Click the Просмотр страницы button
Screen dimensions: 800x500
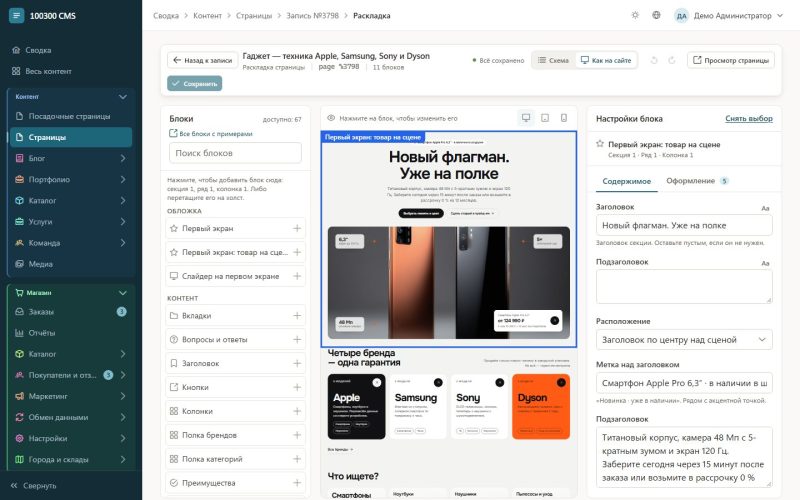coord(731,60)
